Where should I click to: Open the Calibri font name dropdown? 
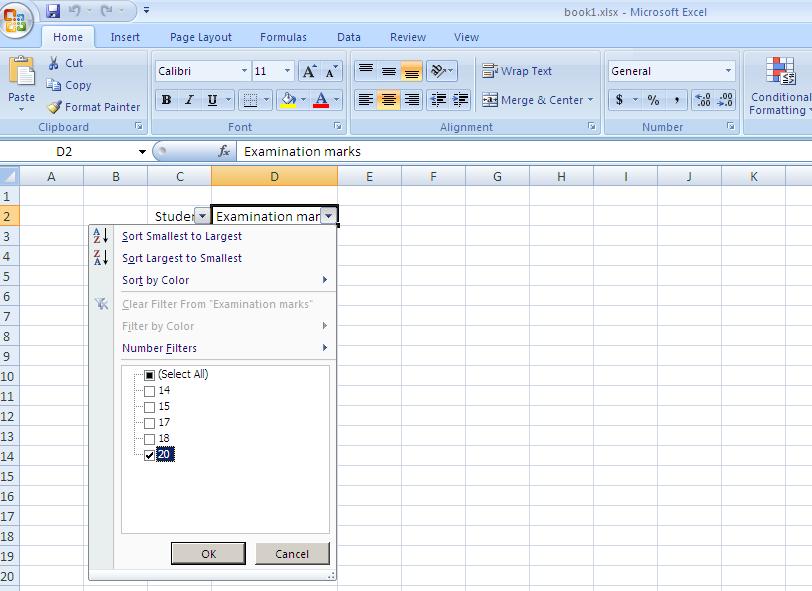[244, 71]
